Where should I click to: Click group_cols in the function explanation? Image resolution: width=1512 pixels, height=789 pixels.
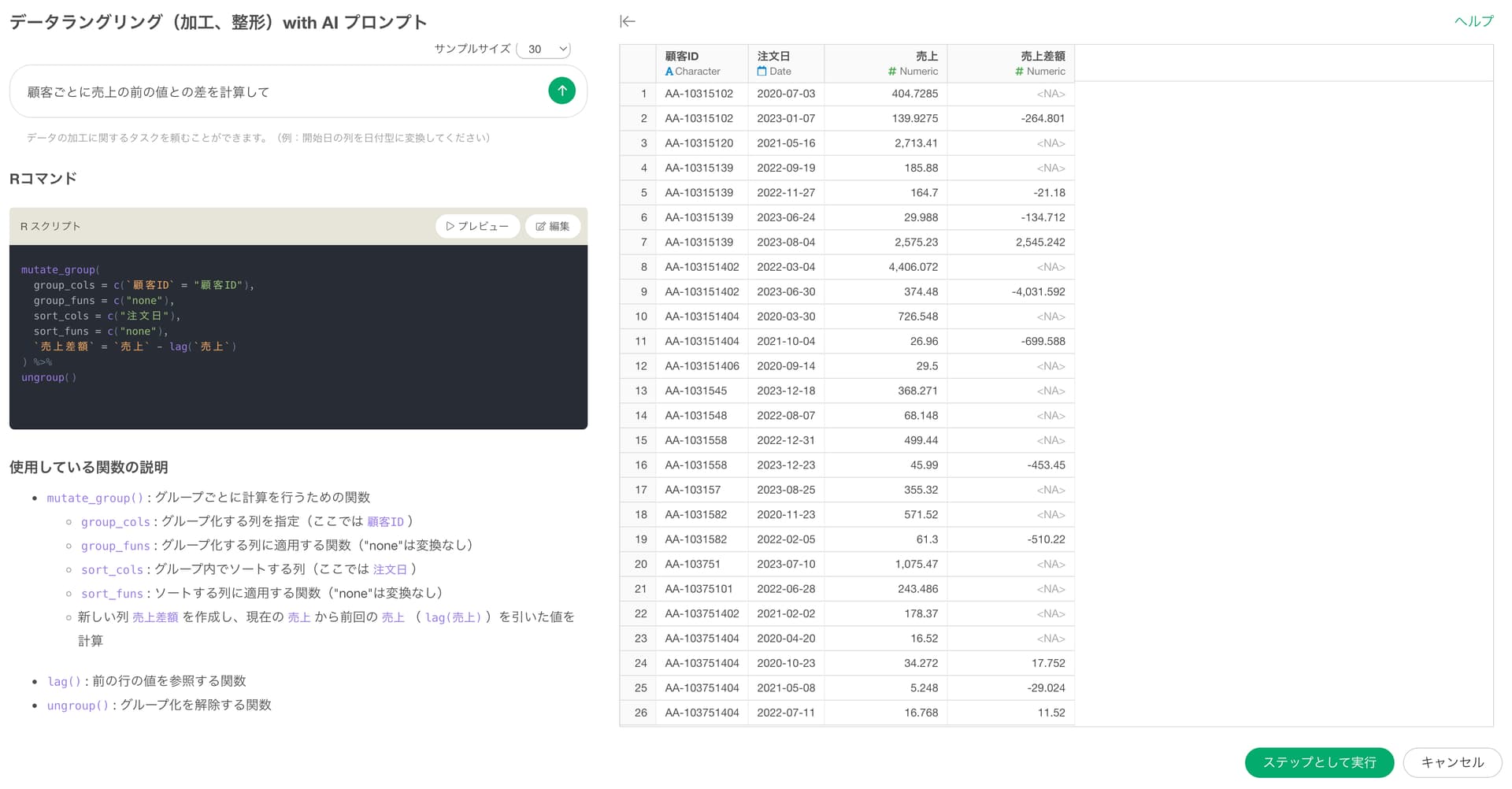116,522
